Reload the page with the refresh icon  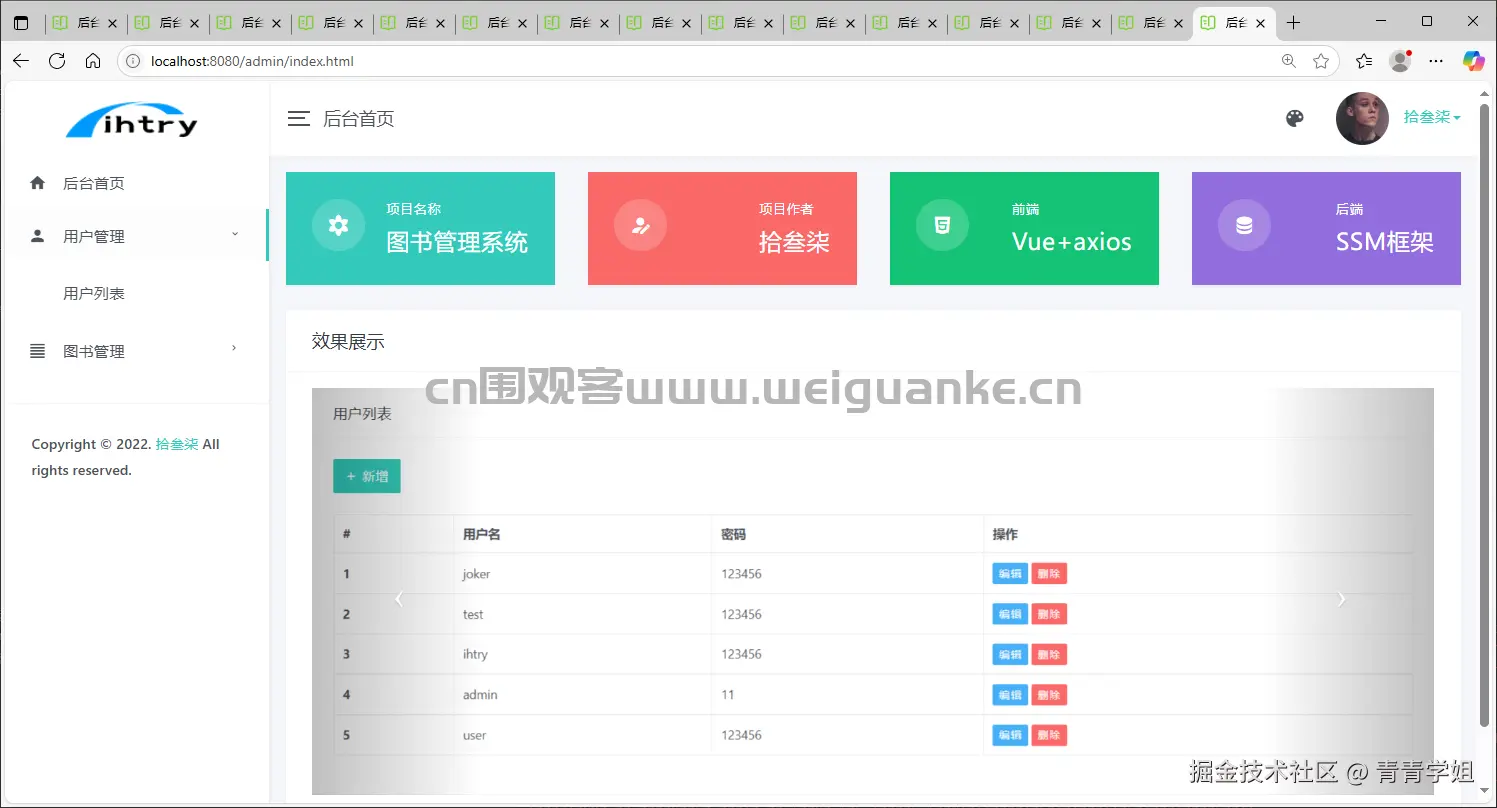point(57,60)
